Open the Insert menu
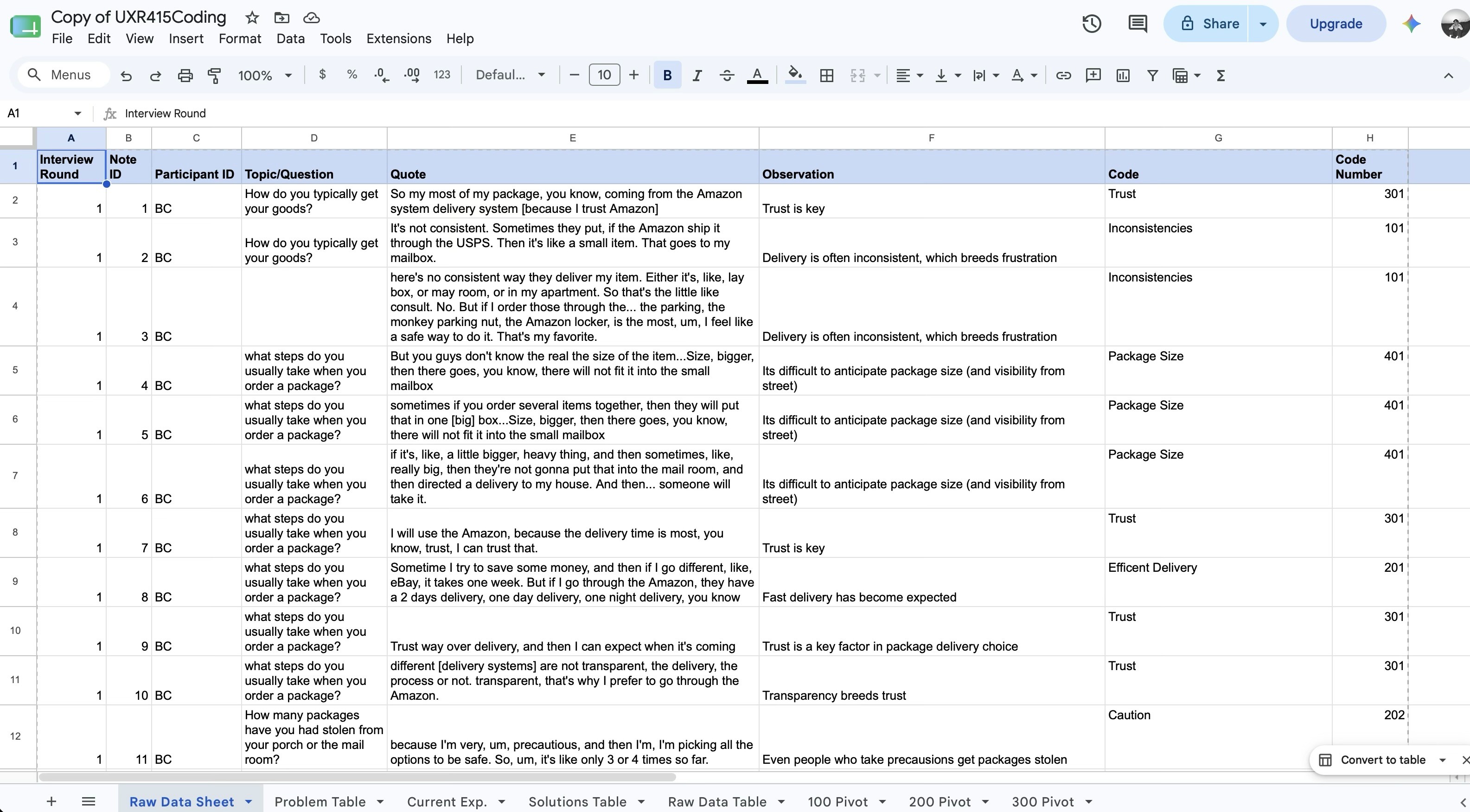1470x812 pixels. click(x=186, y=38)
